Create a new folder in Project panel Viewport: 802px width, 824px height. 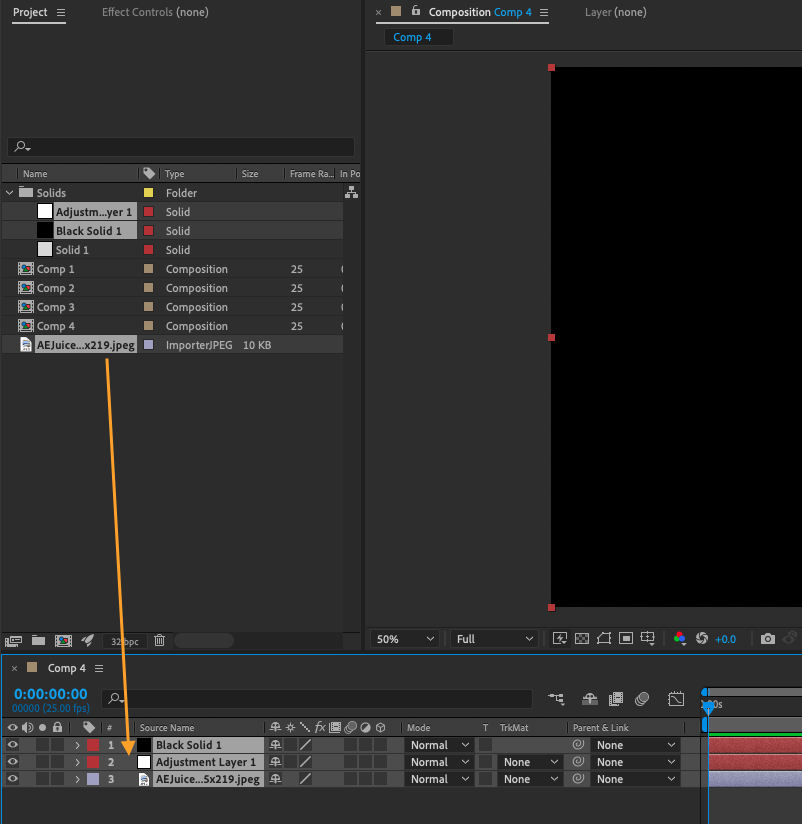click(38, 640)
